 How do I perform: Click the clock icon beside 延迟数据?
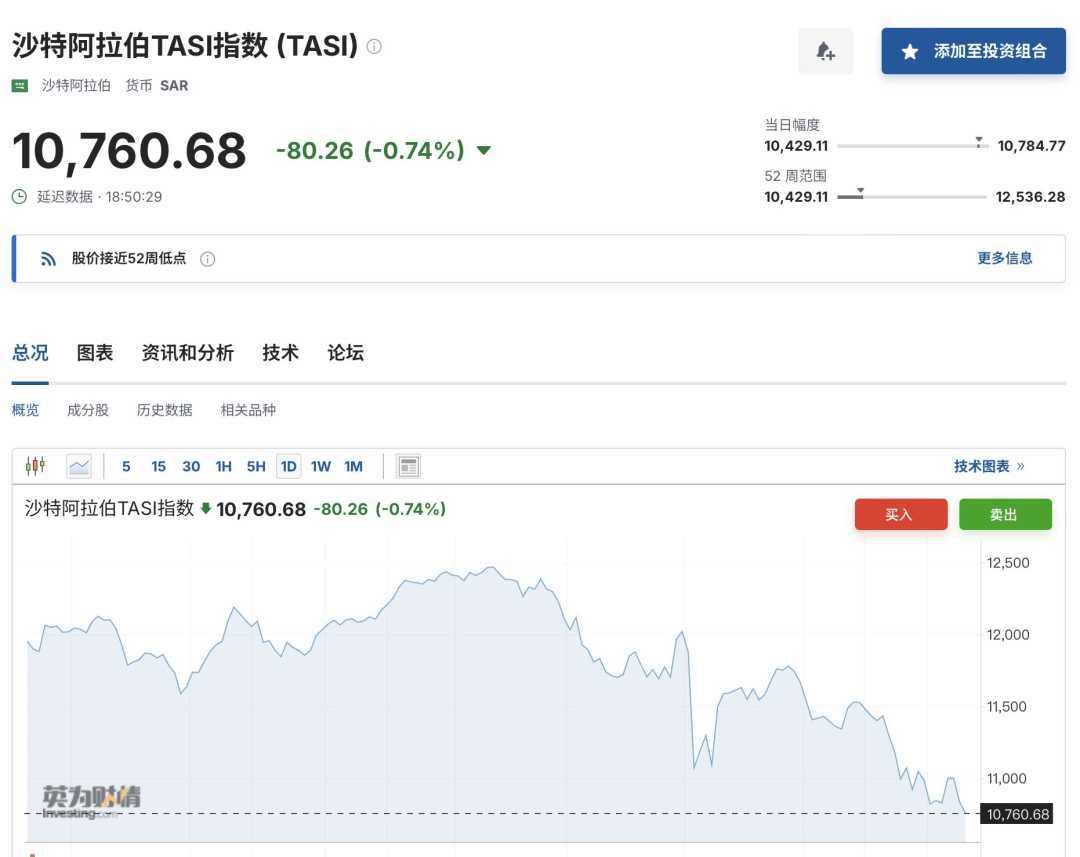click(x=19, y=197)
